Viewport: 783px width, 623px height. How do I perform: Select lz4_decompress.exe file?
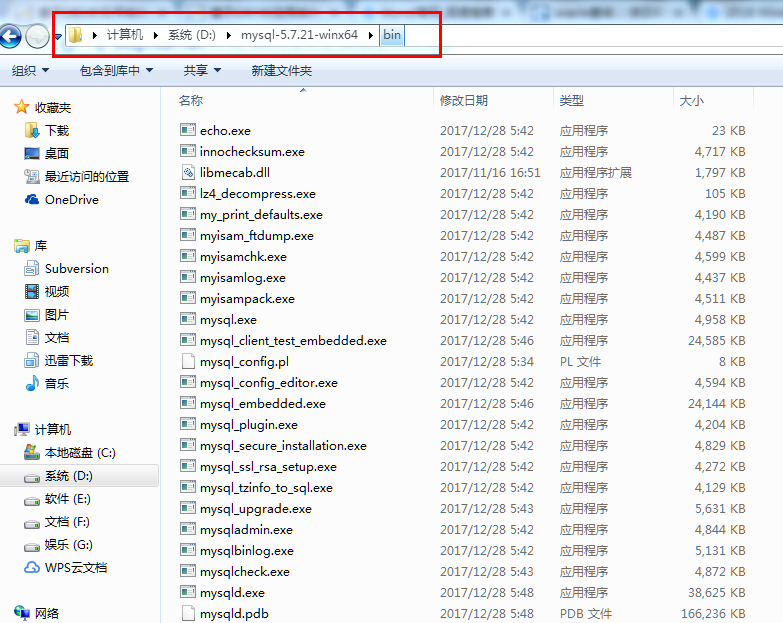pos(258,193)
